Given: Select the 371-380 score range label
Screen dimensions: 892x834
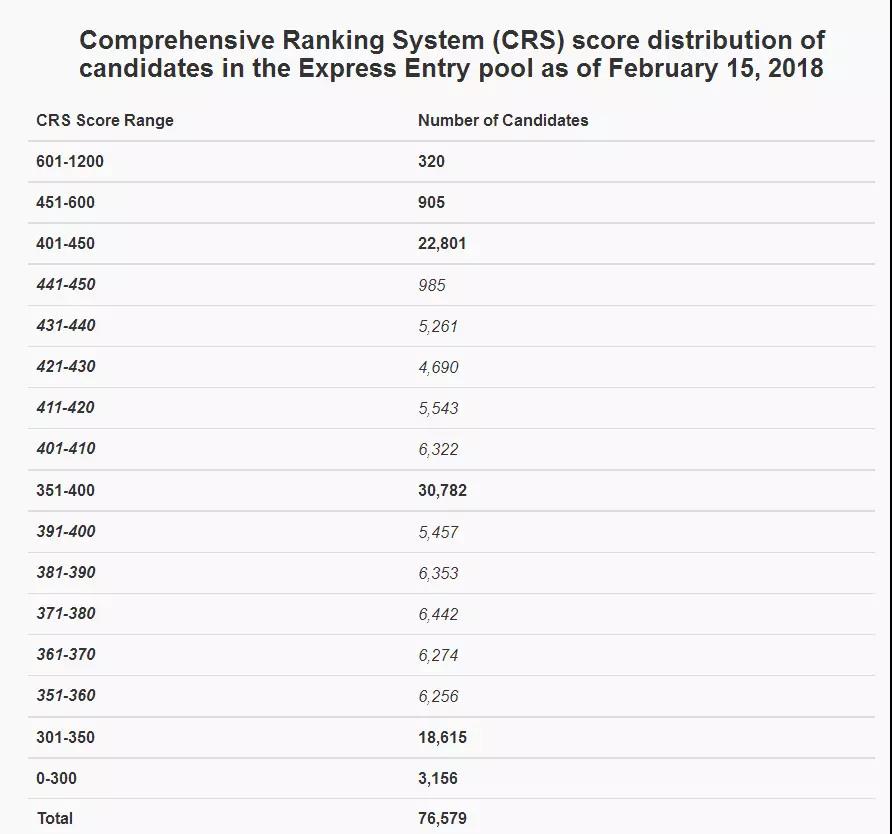Looking at the screenshot, I should [x=66, y=613].
